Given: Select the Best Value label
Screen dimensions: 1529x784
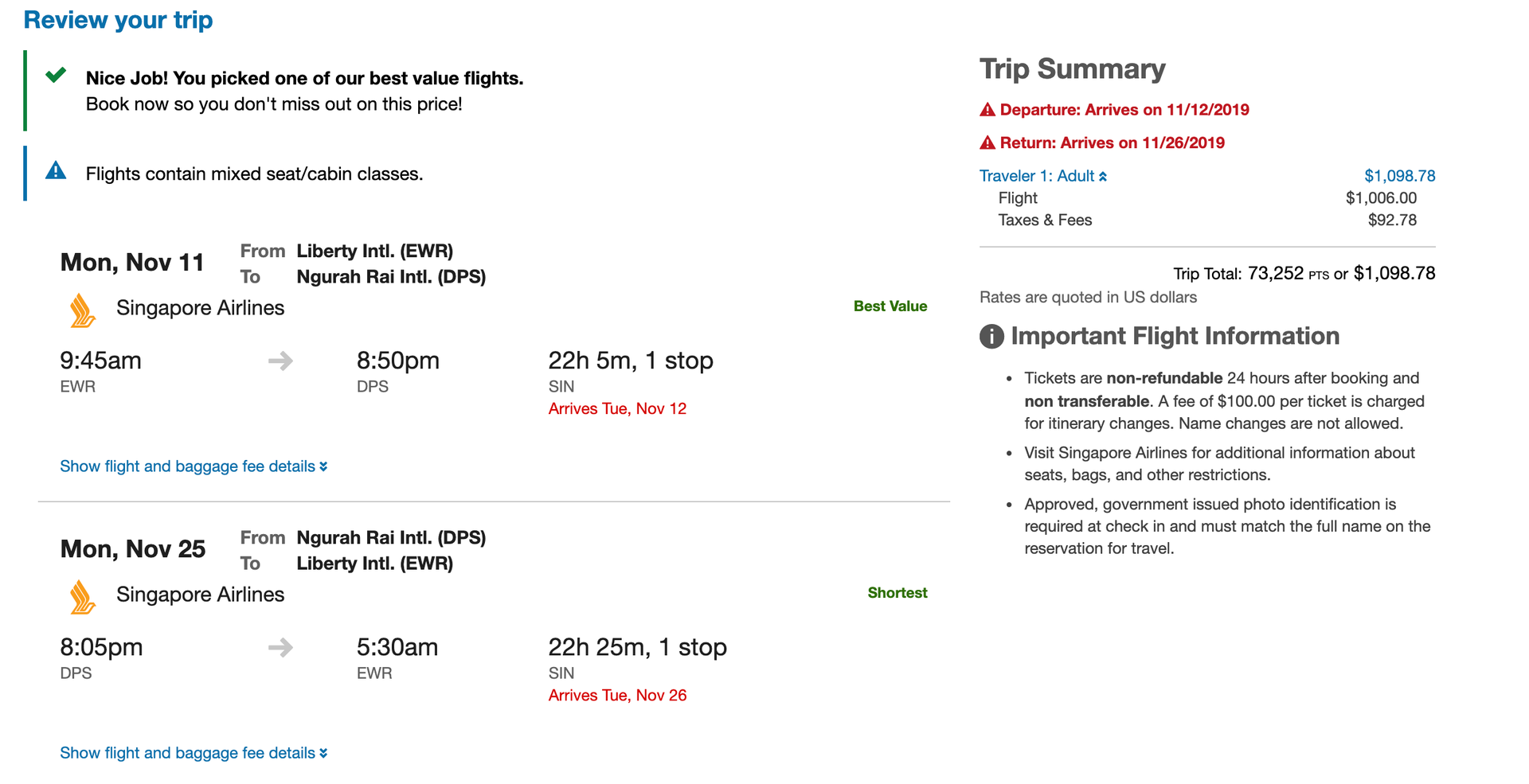Looking at the screenshot, I should click(x=890, y=306).
